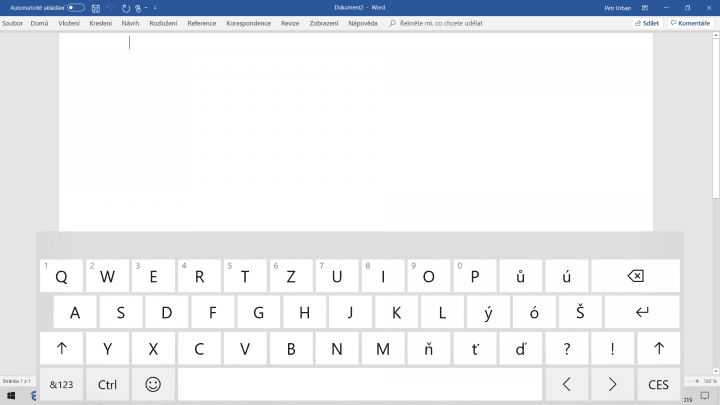Click the Save diskette icon

(x=96, y=8)
